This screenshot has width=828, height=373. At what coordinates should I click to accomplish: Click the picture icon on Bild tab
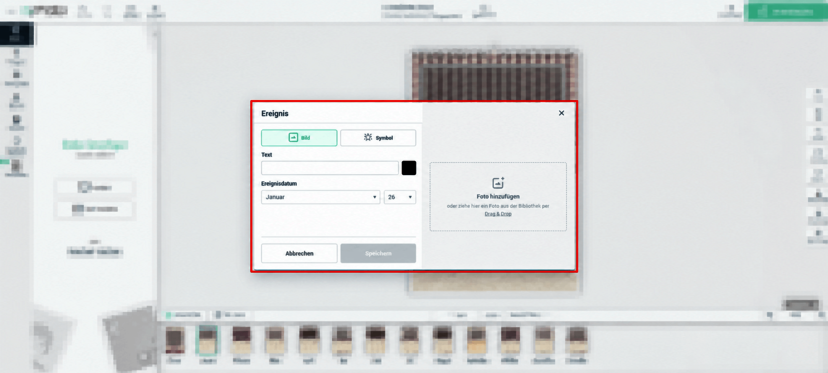click(x=293, y=137)
